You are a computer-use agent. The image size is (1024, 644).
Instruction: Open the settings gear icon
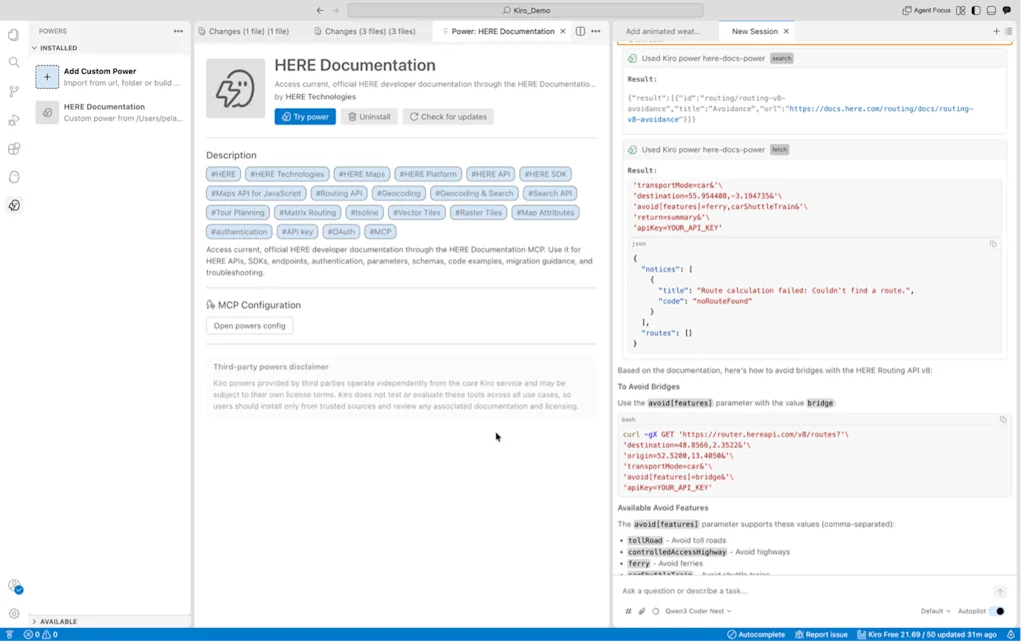point(14,615)
